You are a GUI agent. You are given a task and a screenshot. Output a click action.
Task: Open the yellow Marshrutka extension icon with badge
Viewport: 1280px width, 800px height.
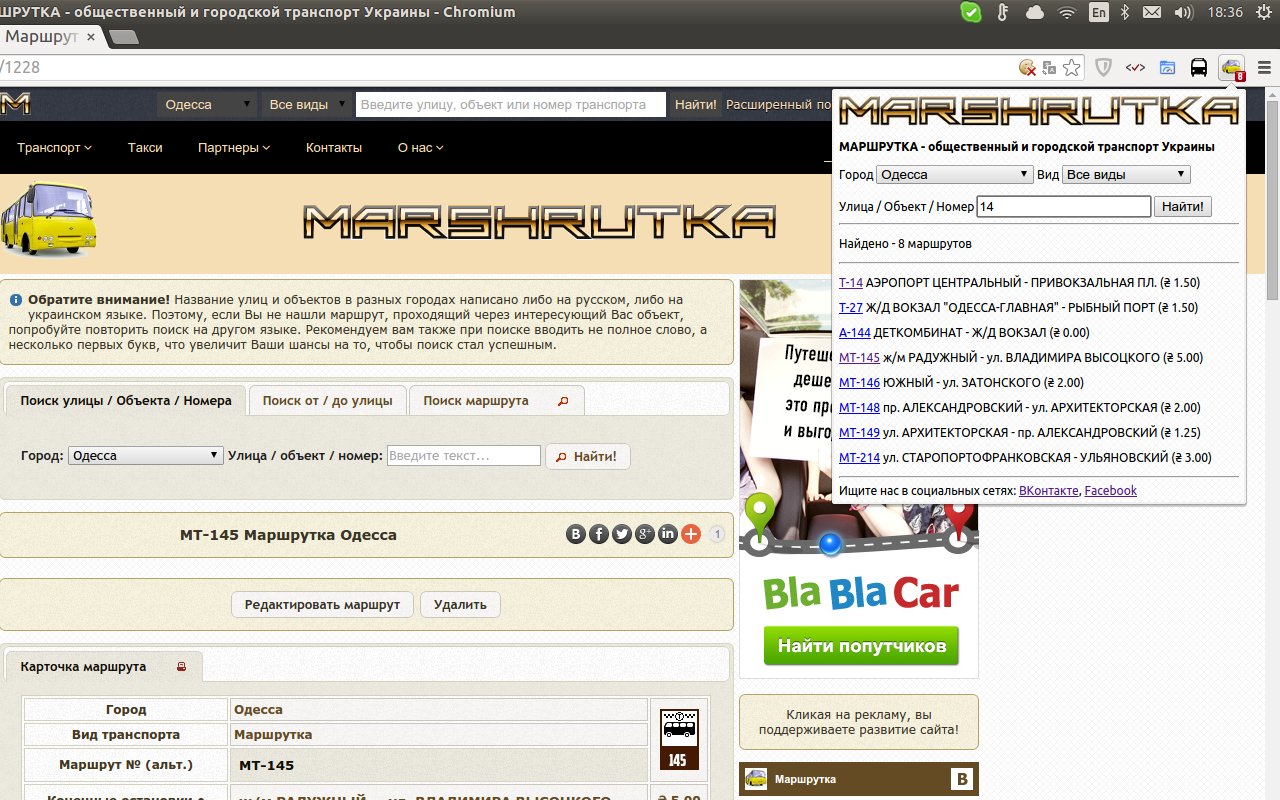pyautogui.click(x=1231, y=68)
